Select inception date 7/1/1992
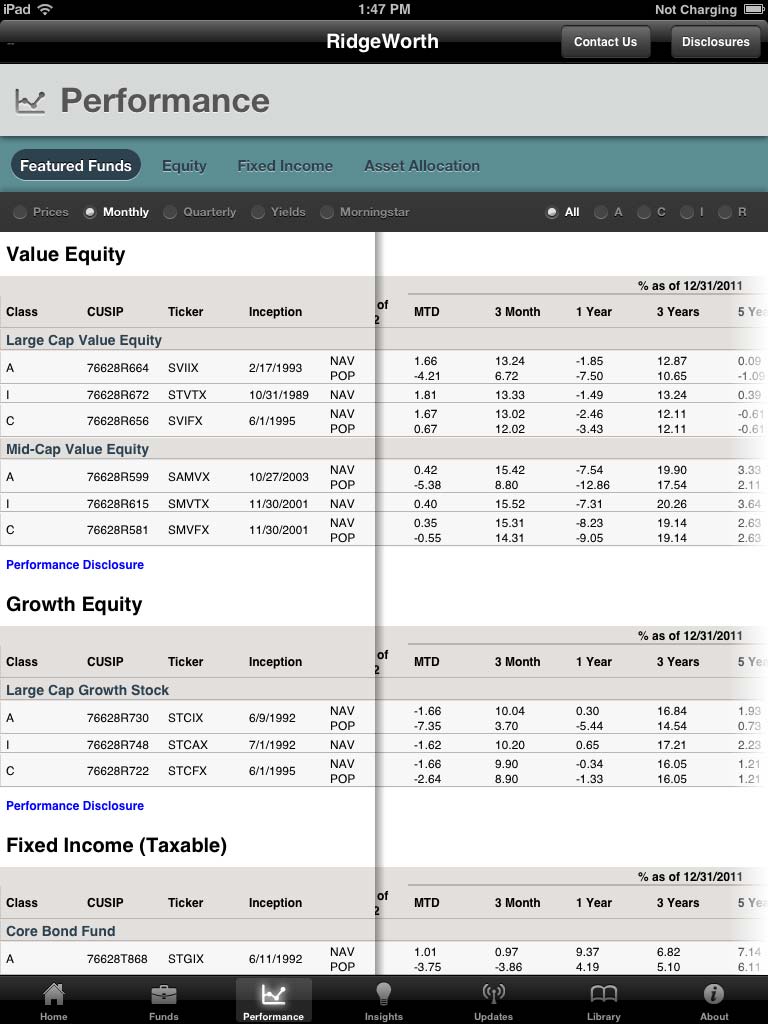 272,745
